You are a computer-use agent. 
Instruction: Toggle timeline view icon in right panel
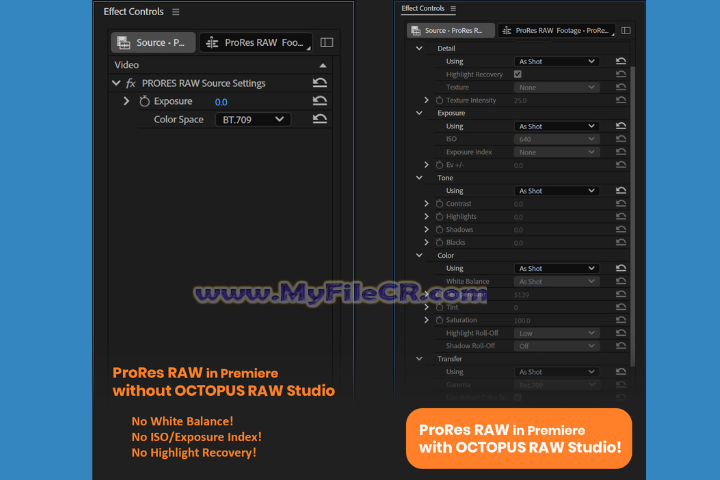tap(625, 30)
